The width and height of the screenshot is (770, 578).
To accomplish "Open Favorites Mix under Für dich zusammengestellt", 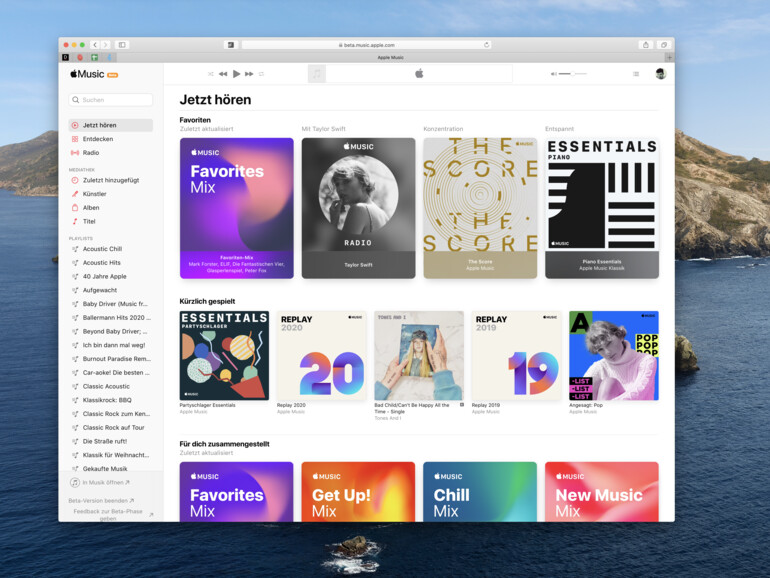I will click(237, 492).
